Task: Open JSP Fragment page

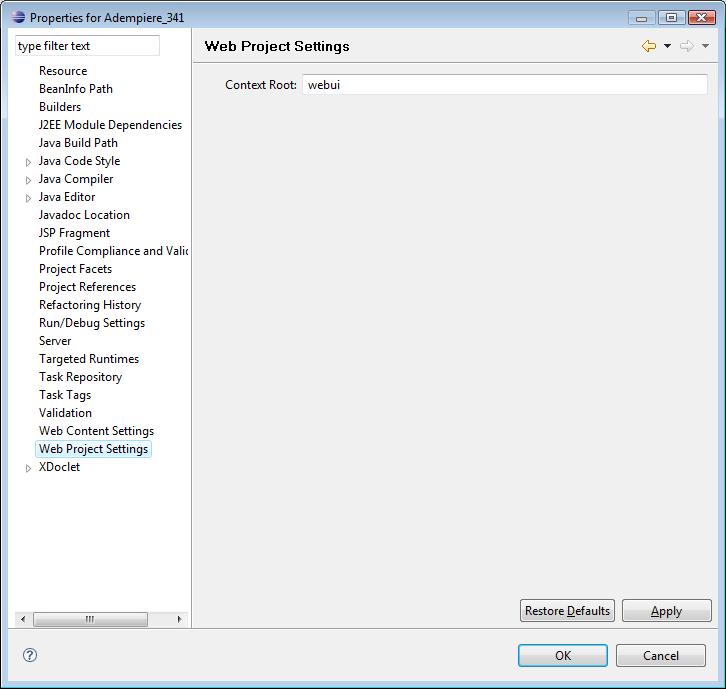Action: (x=74, y=233)
